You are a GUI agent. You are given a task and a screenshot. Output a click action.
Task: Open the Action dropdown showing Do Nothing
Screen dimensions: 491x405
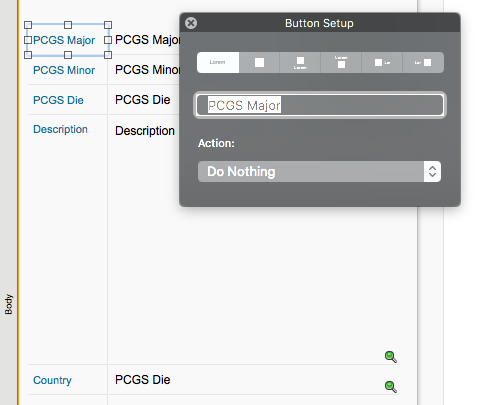pyautogui.click(x=319, y=172)
